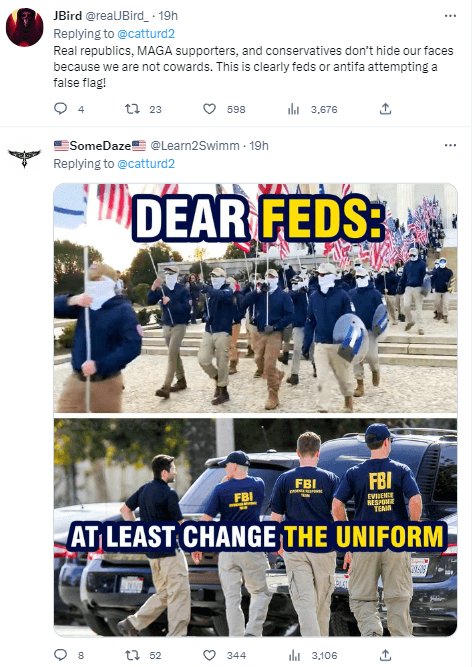Reply to JBird's tweet via comment icon
472x667 pixels.
pos(60,109)
